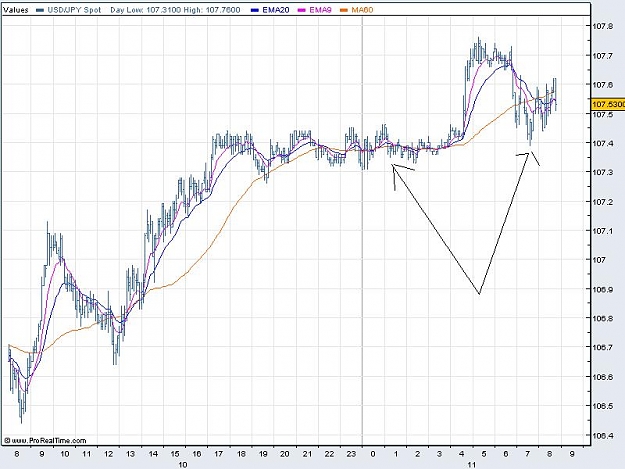Click hour 5 on the time axis
Viewport: 625px width, 469px height.
point(484,454)
